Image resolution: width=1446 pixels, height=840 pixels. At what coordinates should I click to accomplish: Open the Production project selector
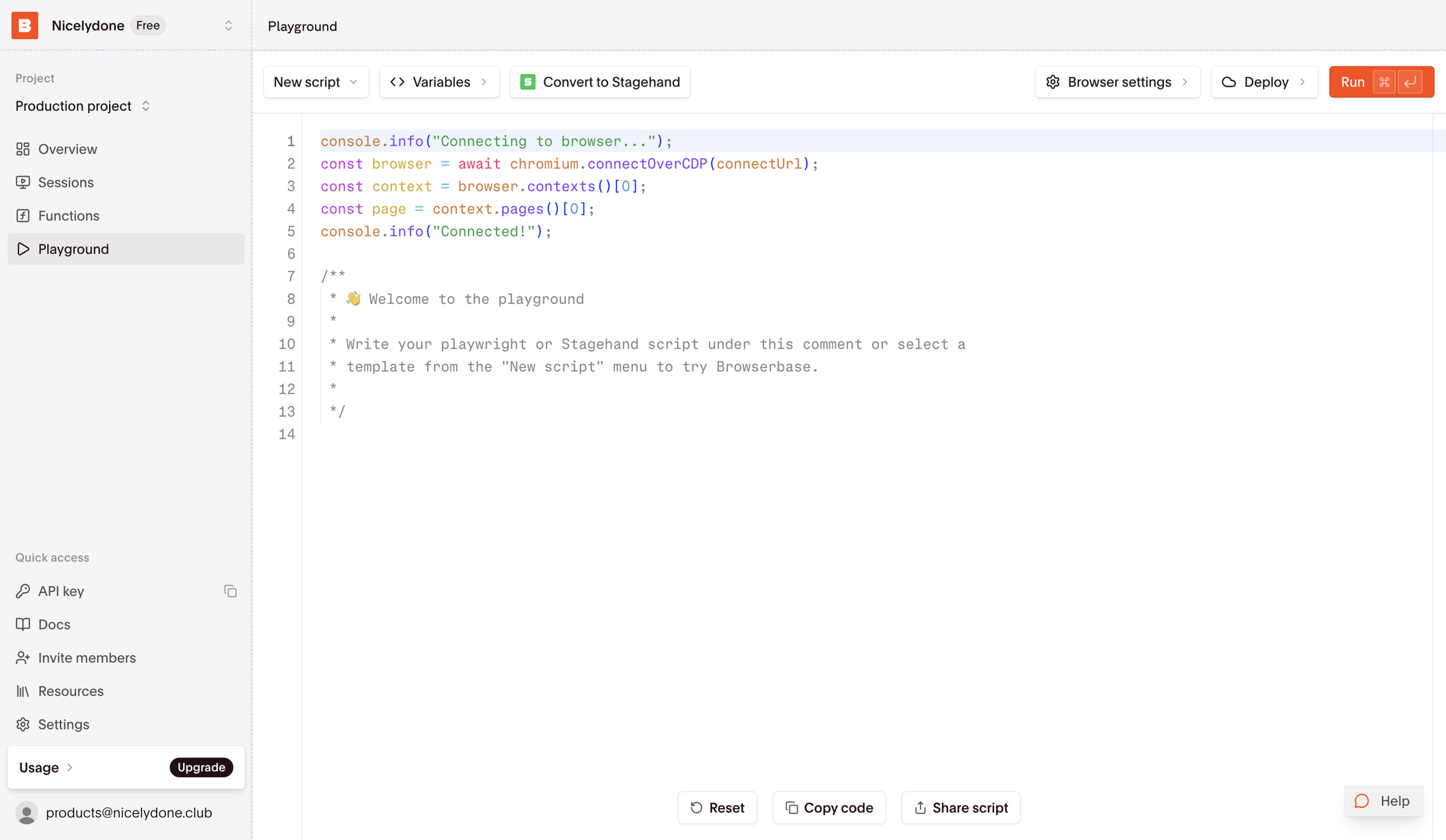(x=83, y=106)
